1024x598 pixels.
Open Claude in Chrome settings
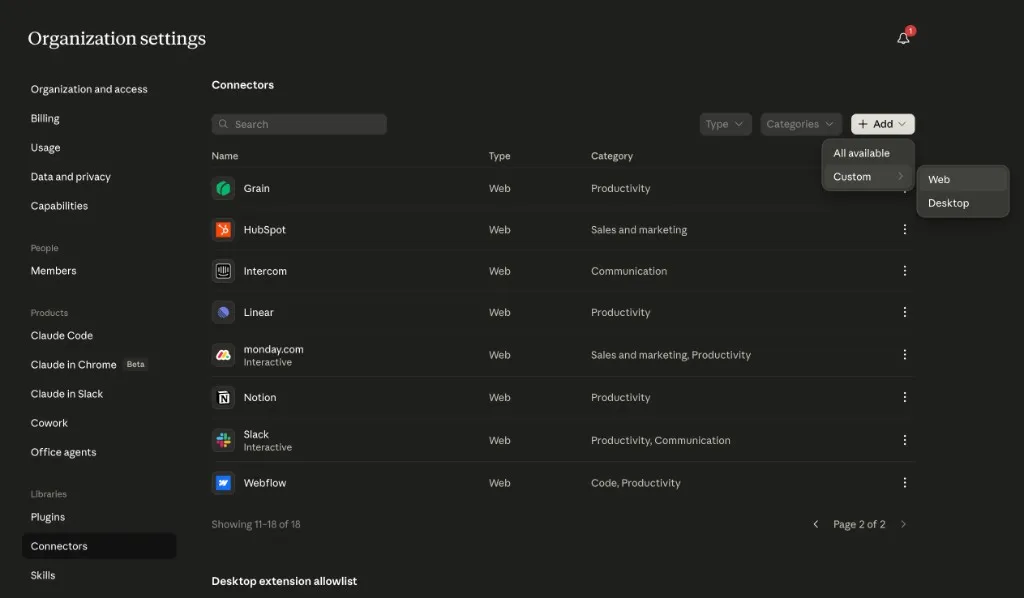[73, 365]
